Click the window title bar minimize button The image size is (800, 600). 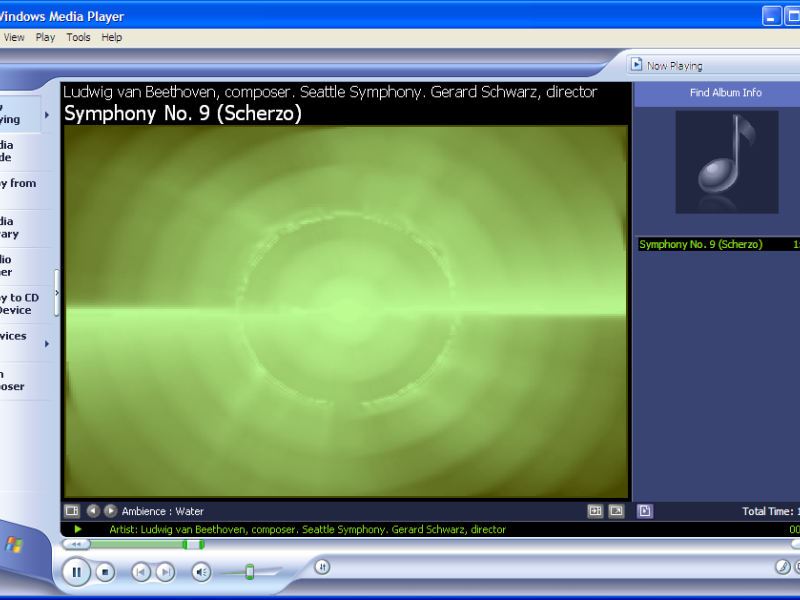[771, 16]
